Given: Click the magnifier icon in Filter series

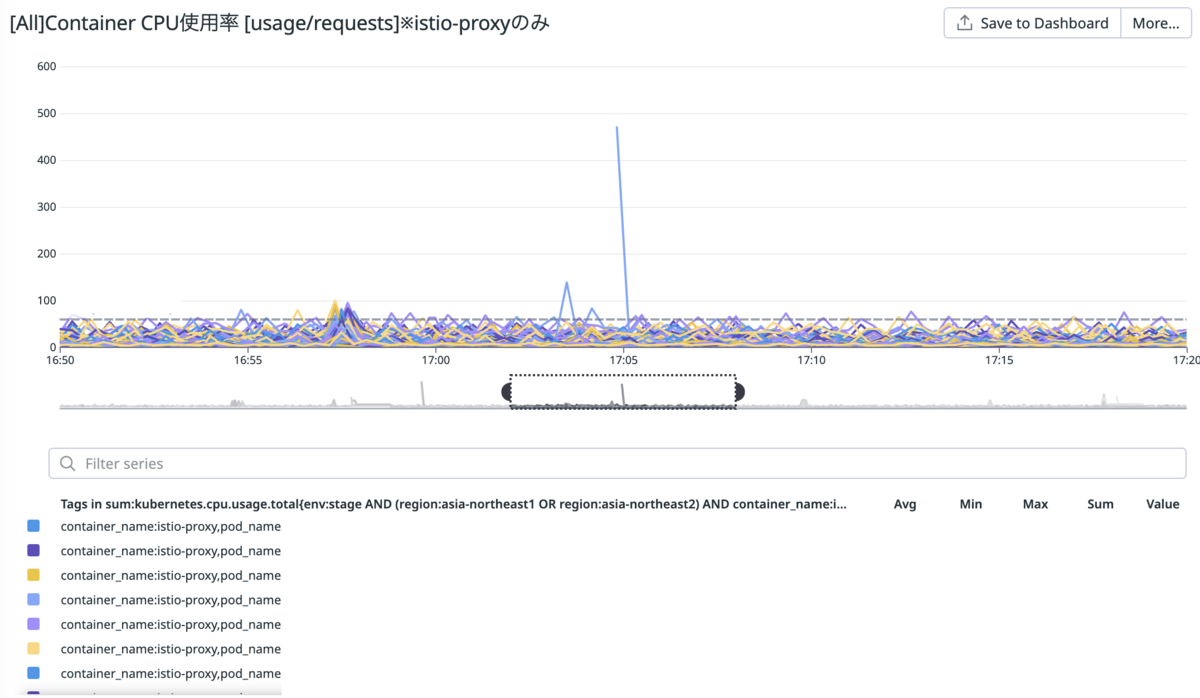Looking at the screenshot, I should [x=68, y=463].
